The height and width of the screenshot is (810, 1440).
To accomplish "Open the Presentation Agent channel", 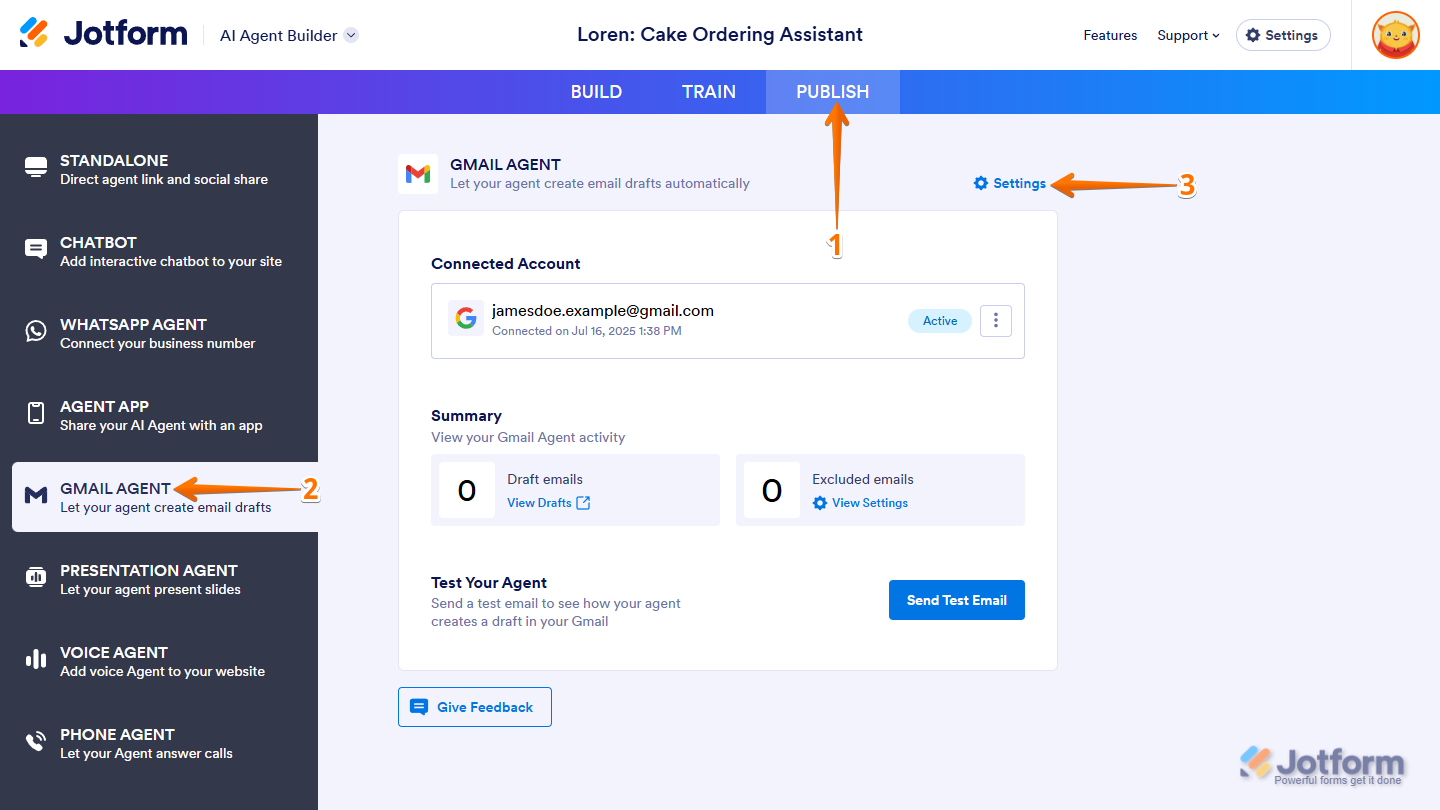I will 160,580.
